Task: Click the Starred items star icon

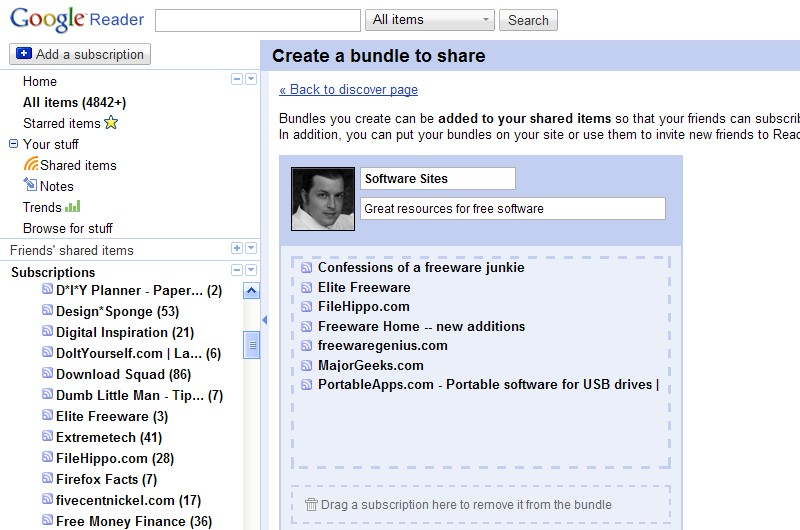Action: [111, 123]
